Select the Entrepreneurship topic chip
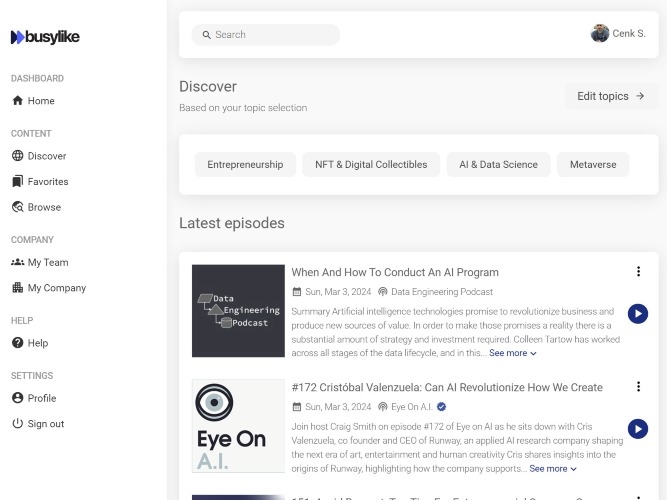The image size is (667, 500). (245, 165)
